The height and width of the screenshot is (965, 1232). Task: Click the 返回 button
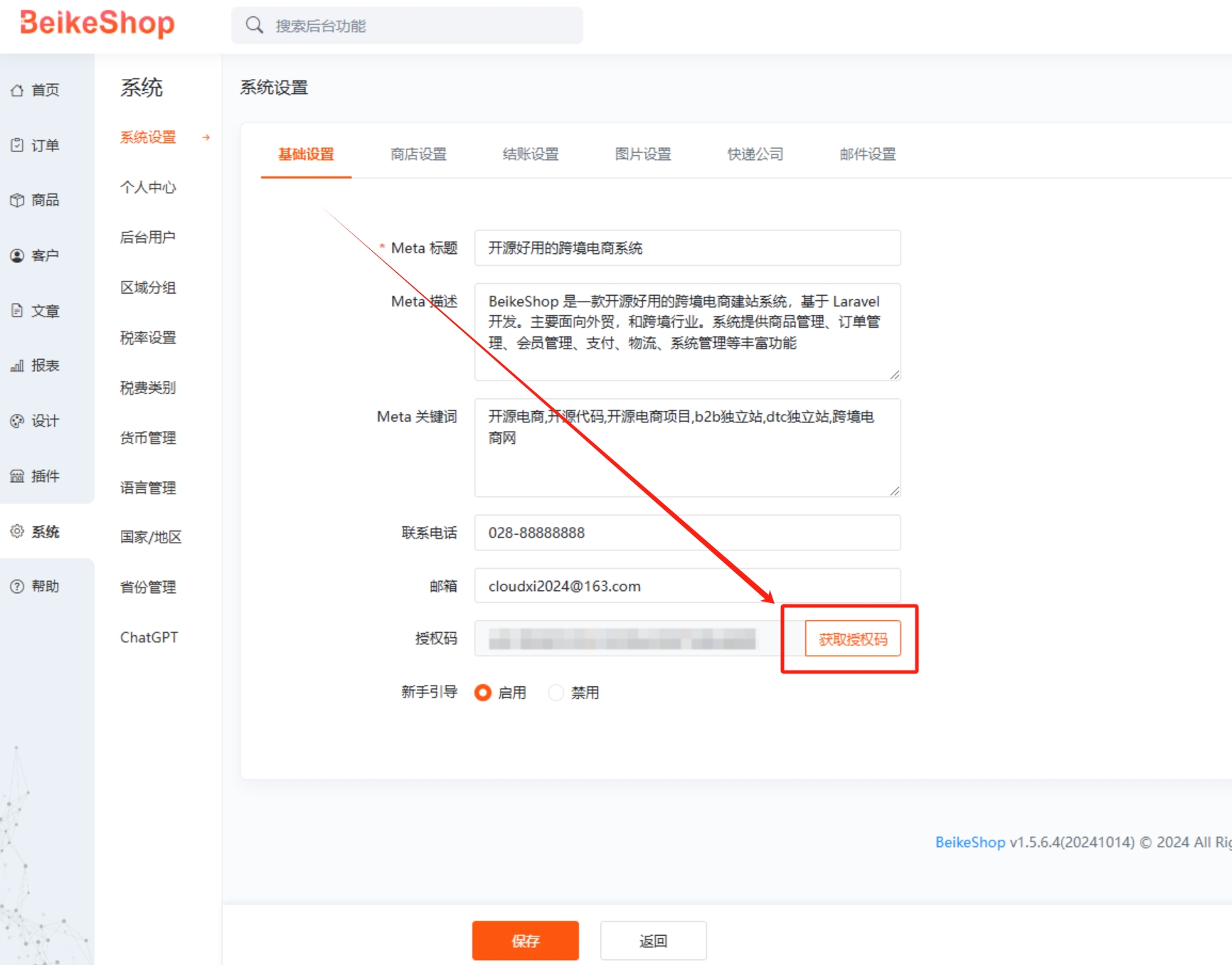pyautogui.click(x=653, y=941)
